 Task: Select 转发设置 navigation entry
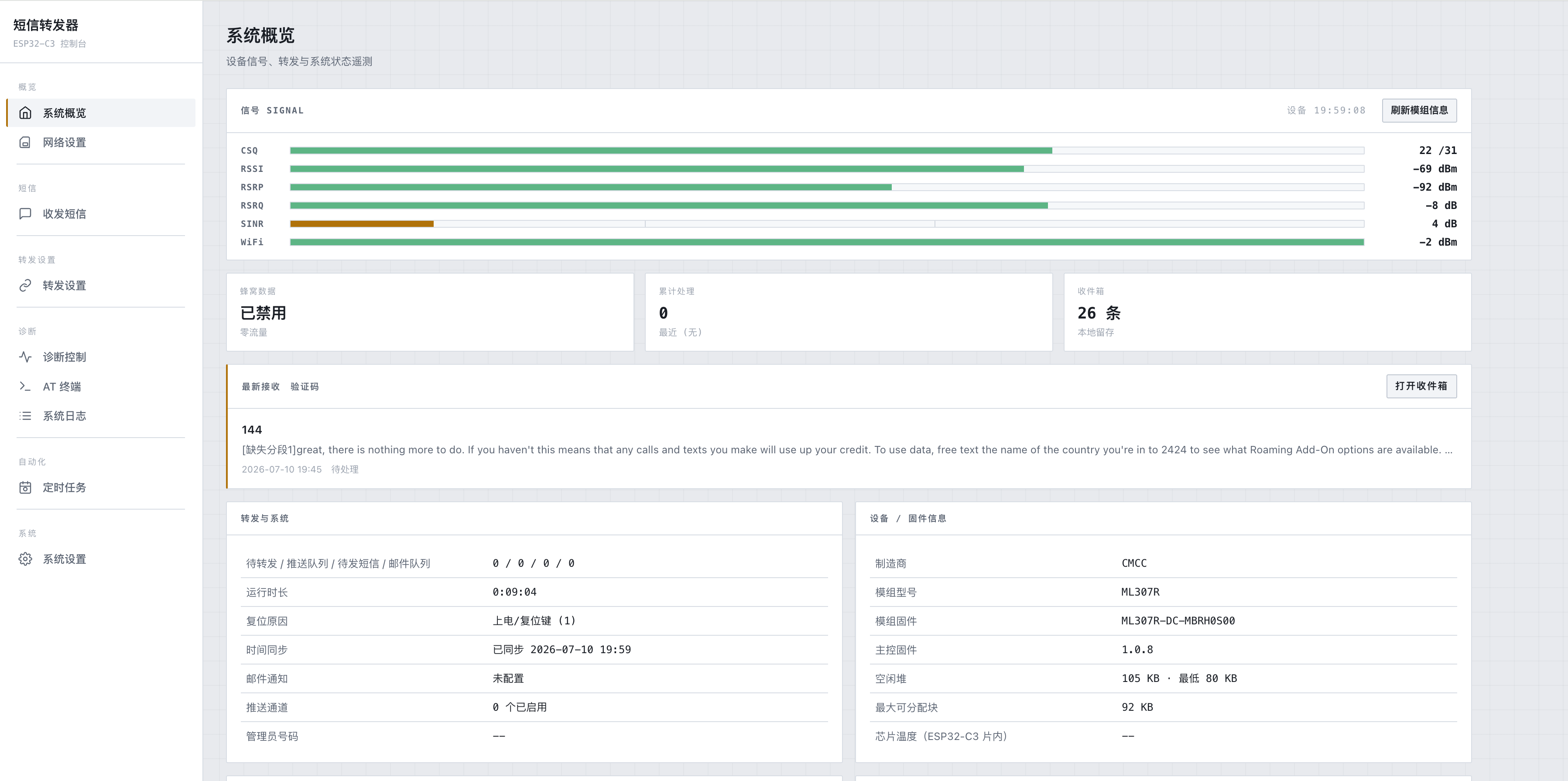101,285
